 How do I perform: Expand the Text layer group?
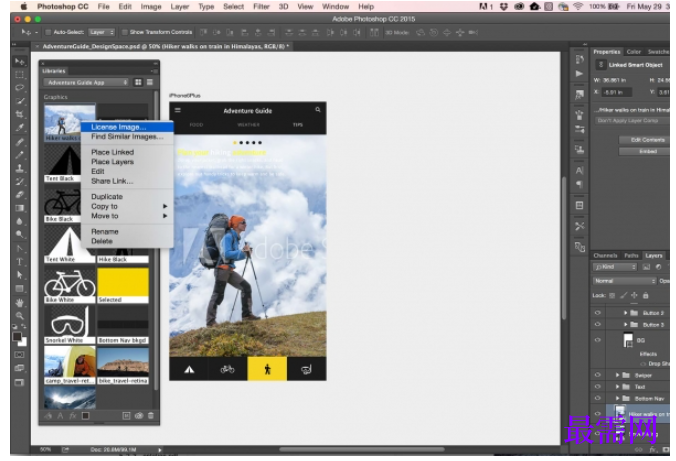617,387
